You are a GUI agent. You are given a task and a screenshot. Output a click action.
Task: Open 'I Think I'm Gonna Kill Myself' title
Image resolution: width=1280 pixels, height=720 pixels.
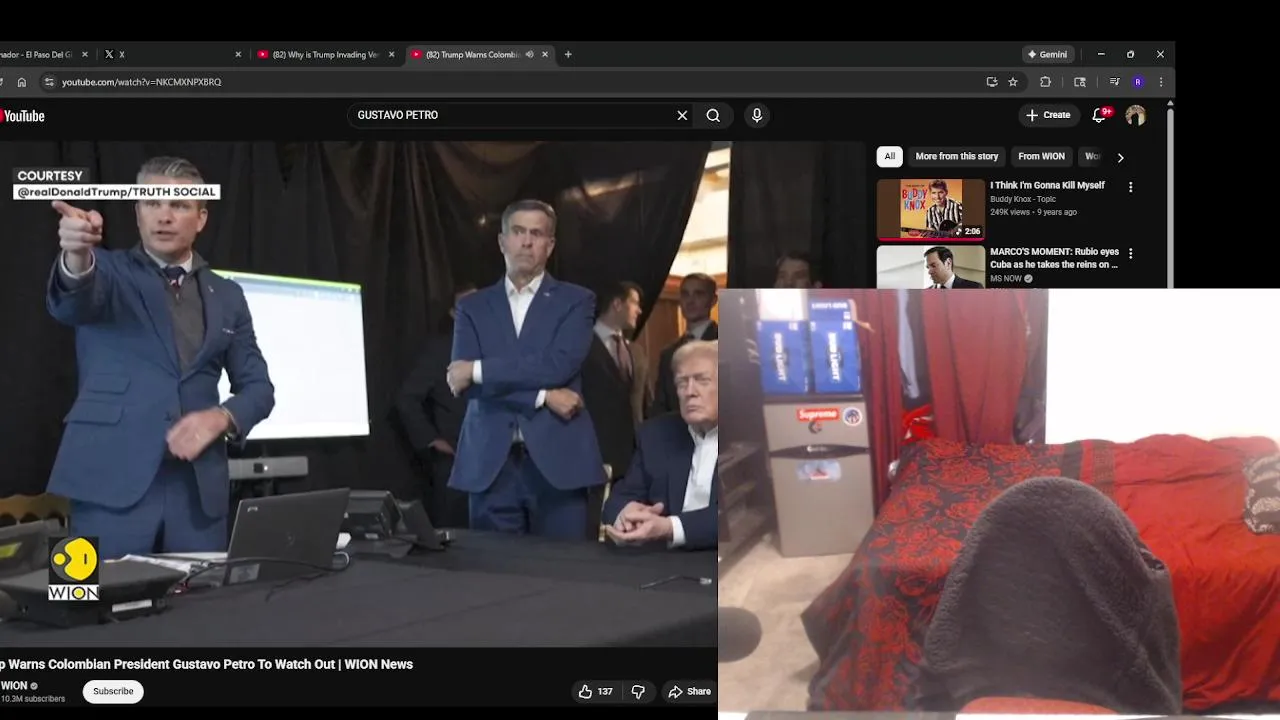(1047, 185)
